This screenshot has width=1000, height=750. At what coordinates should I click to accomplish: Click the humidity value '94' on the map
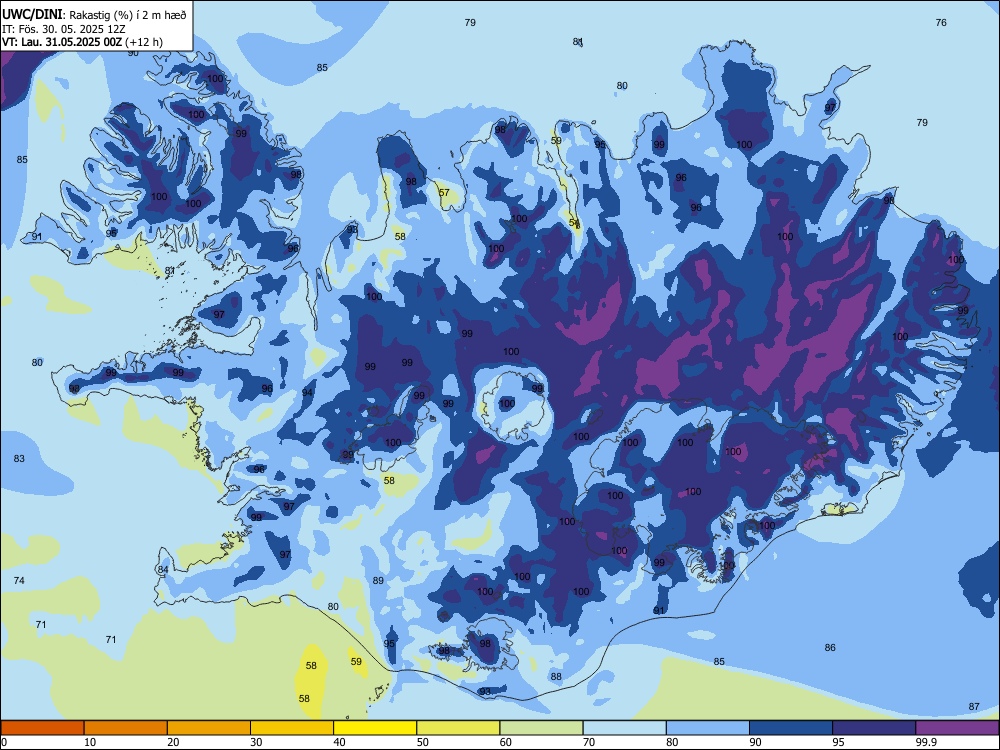point(307,392)
